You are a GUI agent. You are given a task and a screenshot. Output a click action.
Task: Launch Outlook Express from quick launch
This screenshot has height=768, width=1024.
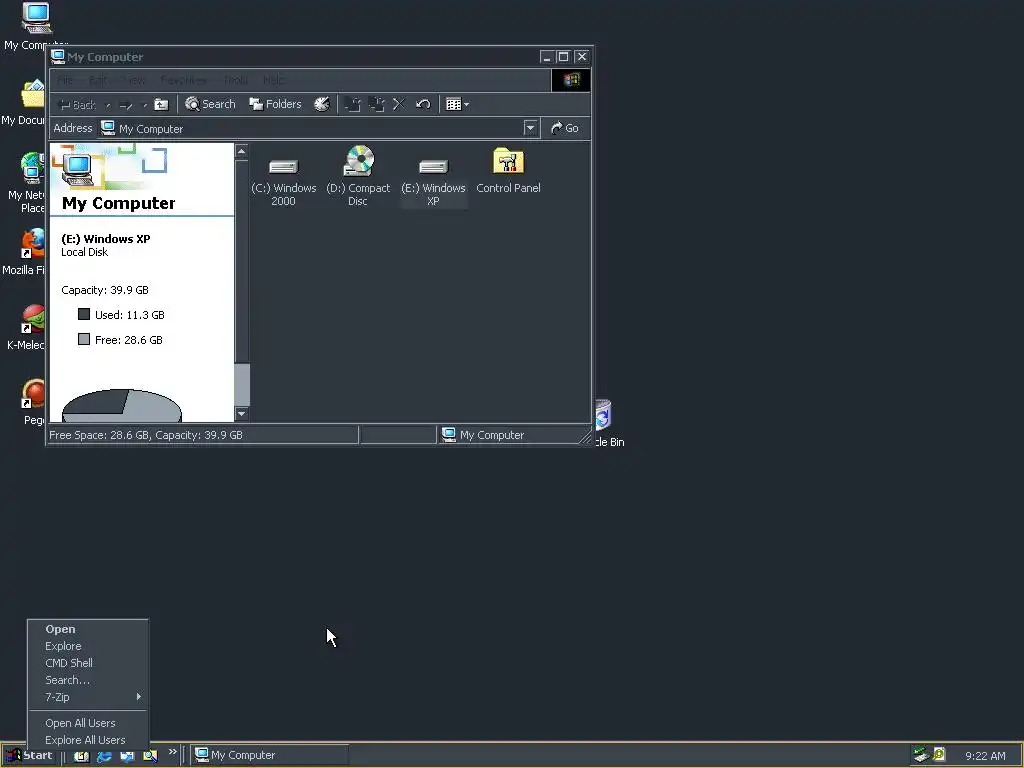click(x=127, y=756)
